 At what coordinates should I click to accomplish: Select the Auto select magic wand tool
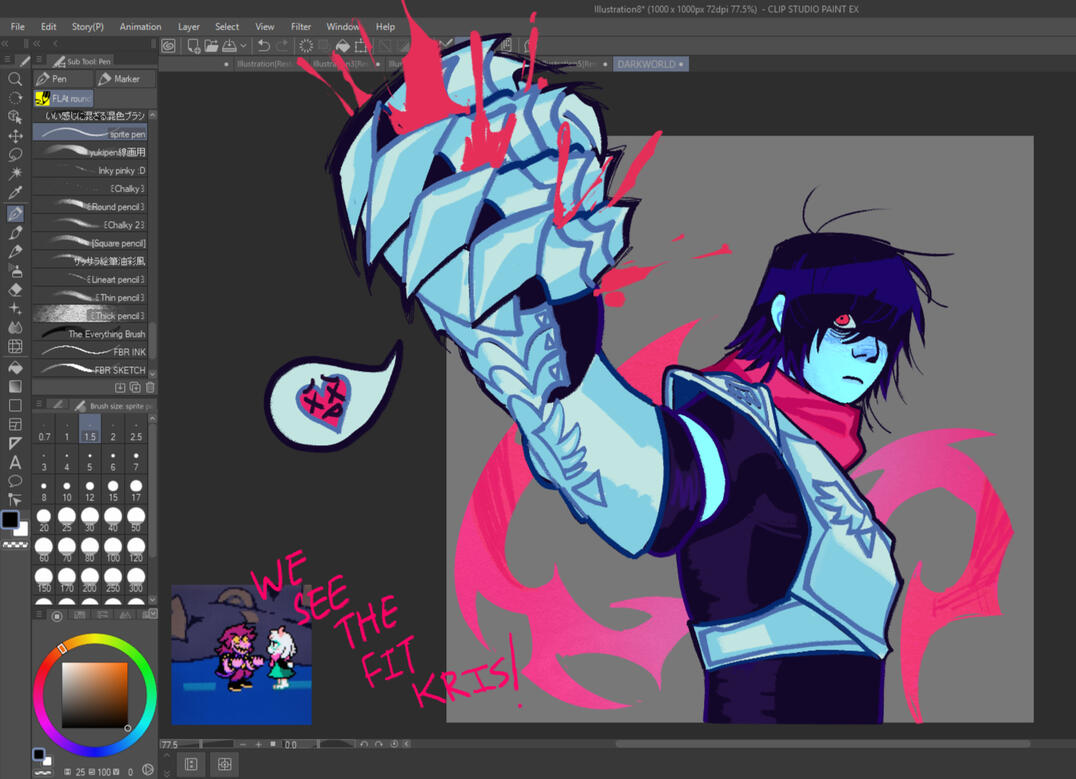click(14, 173)
